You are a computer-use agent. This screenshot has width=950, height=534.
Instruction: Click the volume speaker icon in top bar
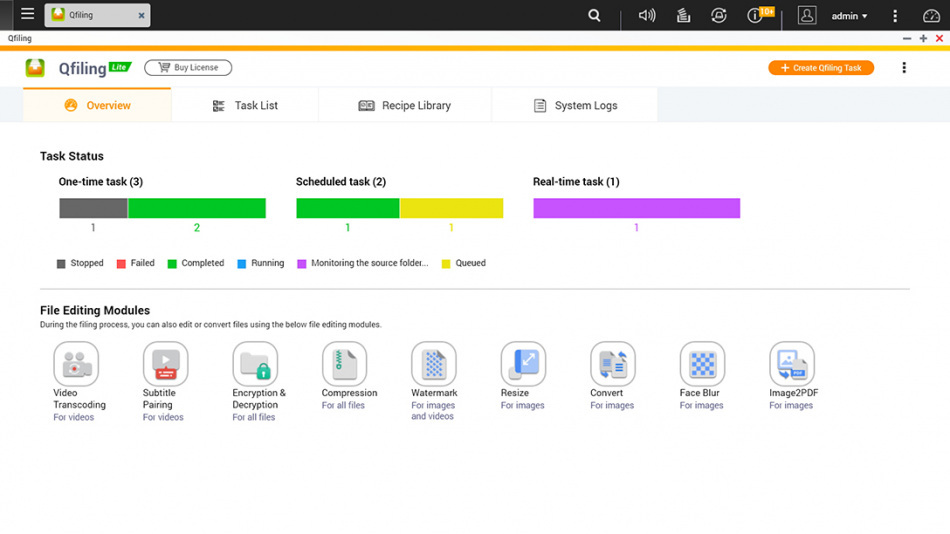coord(647,15)
